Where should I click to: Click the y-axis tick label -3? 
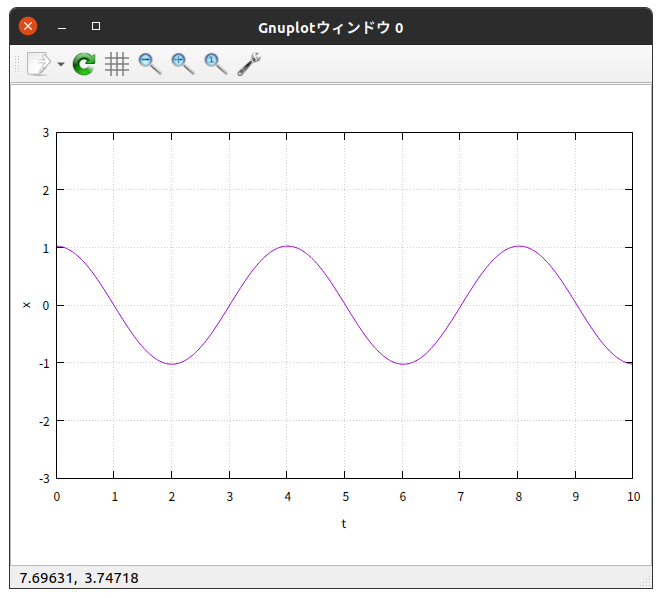(x=44, y=478)
